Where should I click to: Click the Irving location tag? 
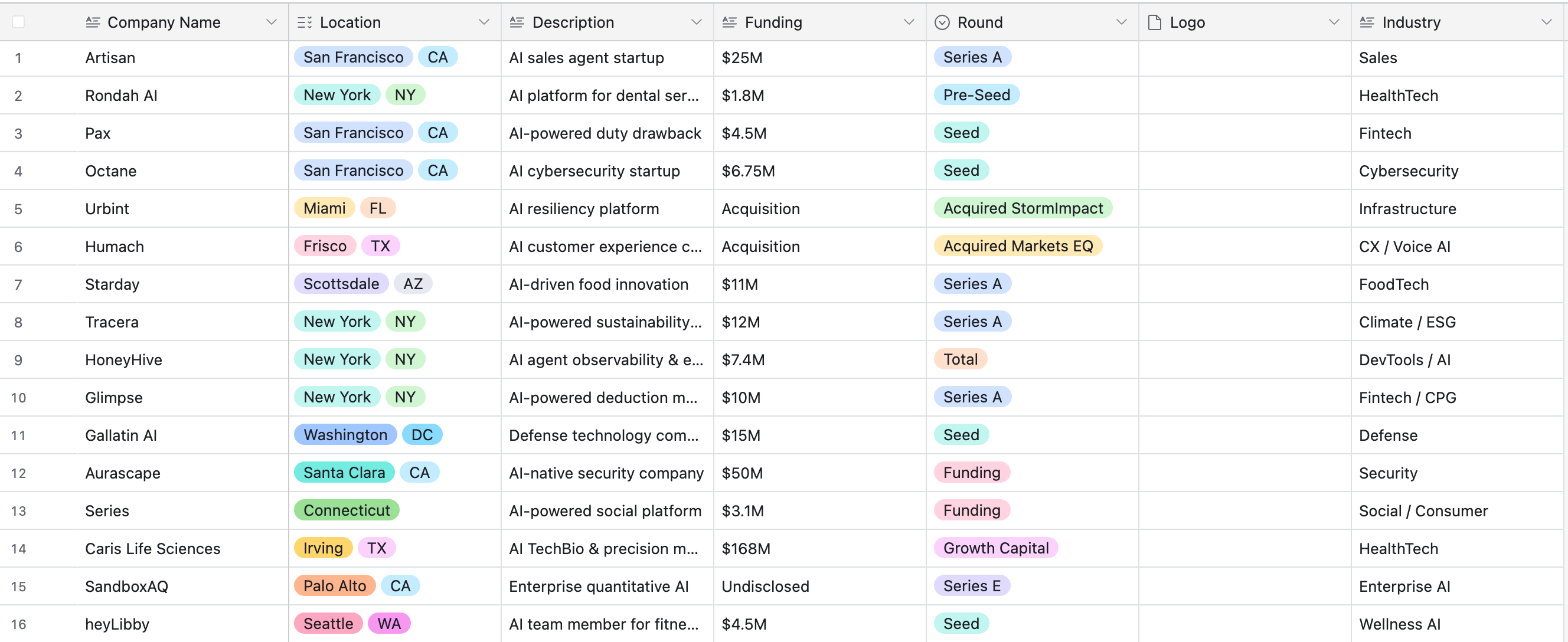coord(323,548)
